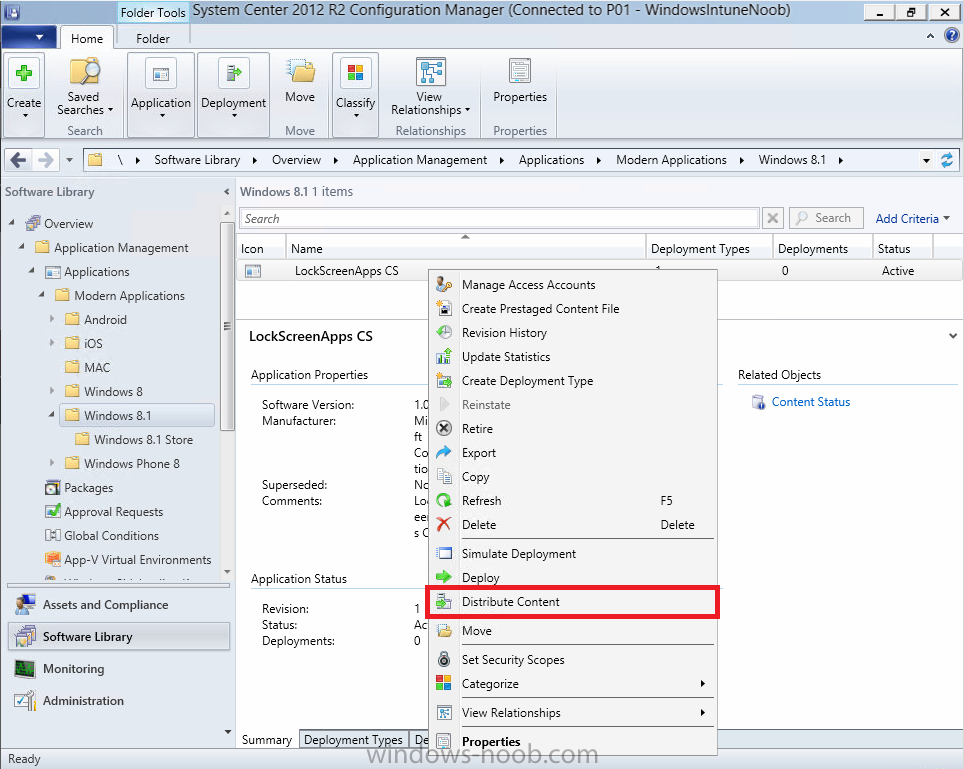Click the Retire circle-X icon
The image size is (964, 769).
point(444,428)
